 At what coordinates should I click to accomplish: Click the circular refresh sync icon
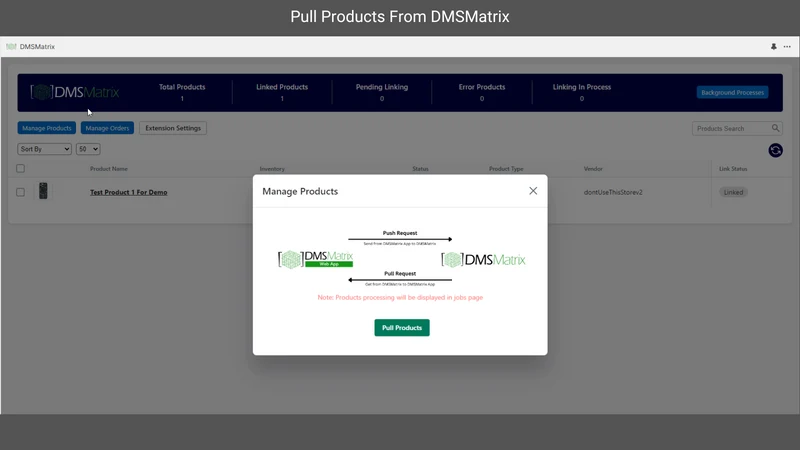[776, 150]
